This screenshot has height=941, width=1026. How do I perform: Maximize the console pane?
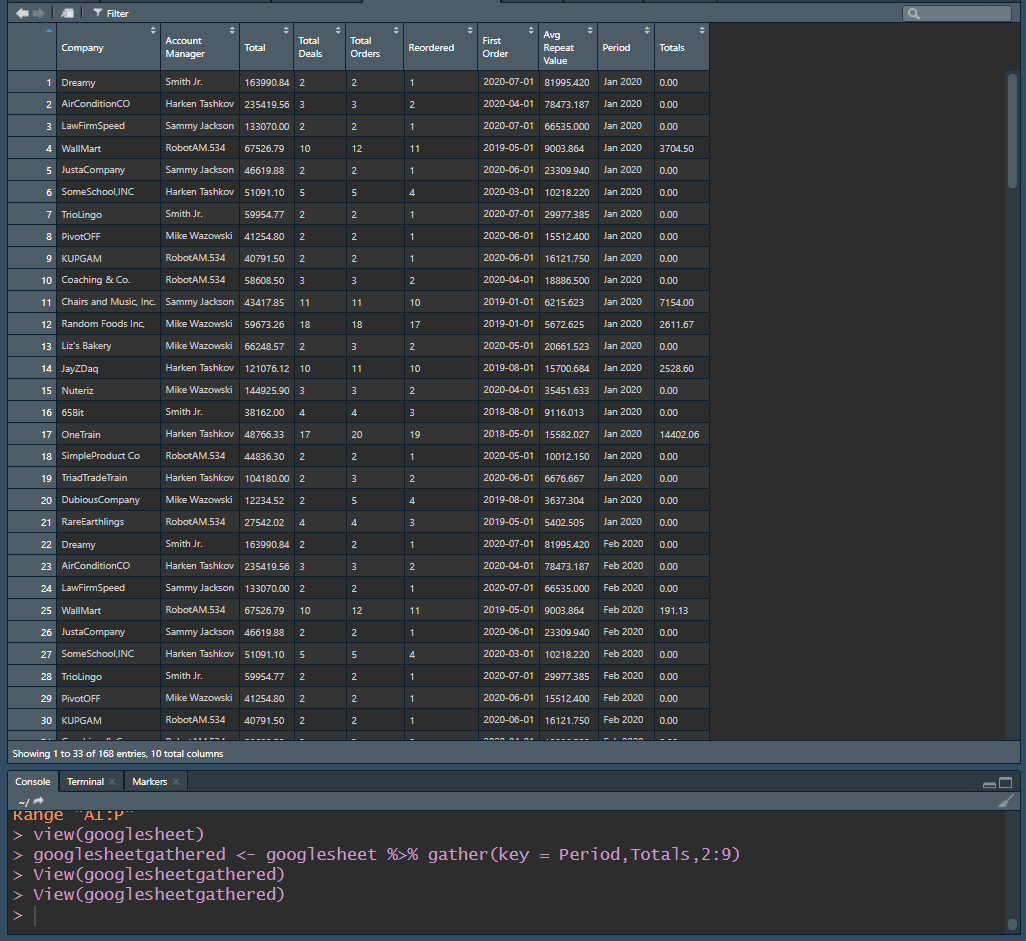pos(1006,783)
